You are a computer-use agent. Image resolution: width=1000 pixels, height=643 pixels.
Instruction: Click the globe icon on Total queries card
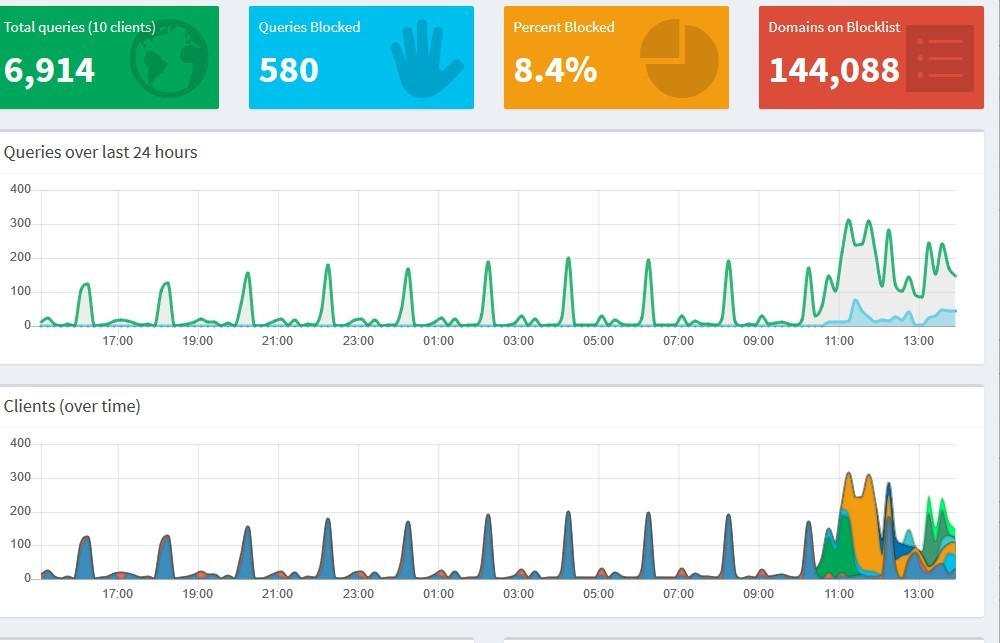(168, 57)
